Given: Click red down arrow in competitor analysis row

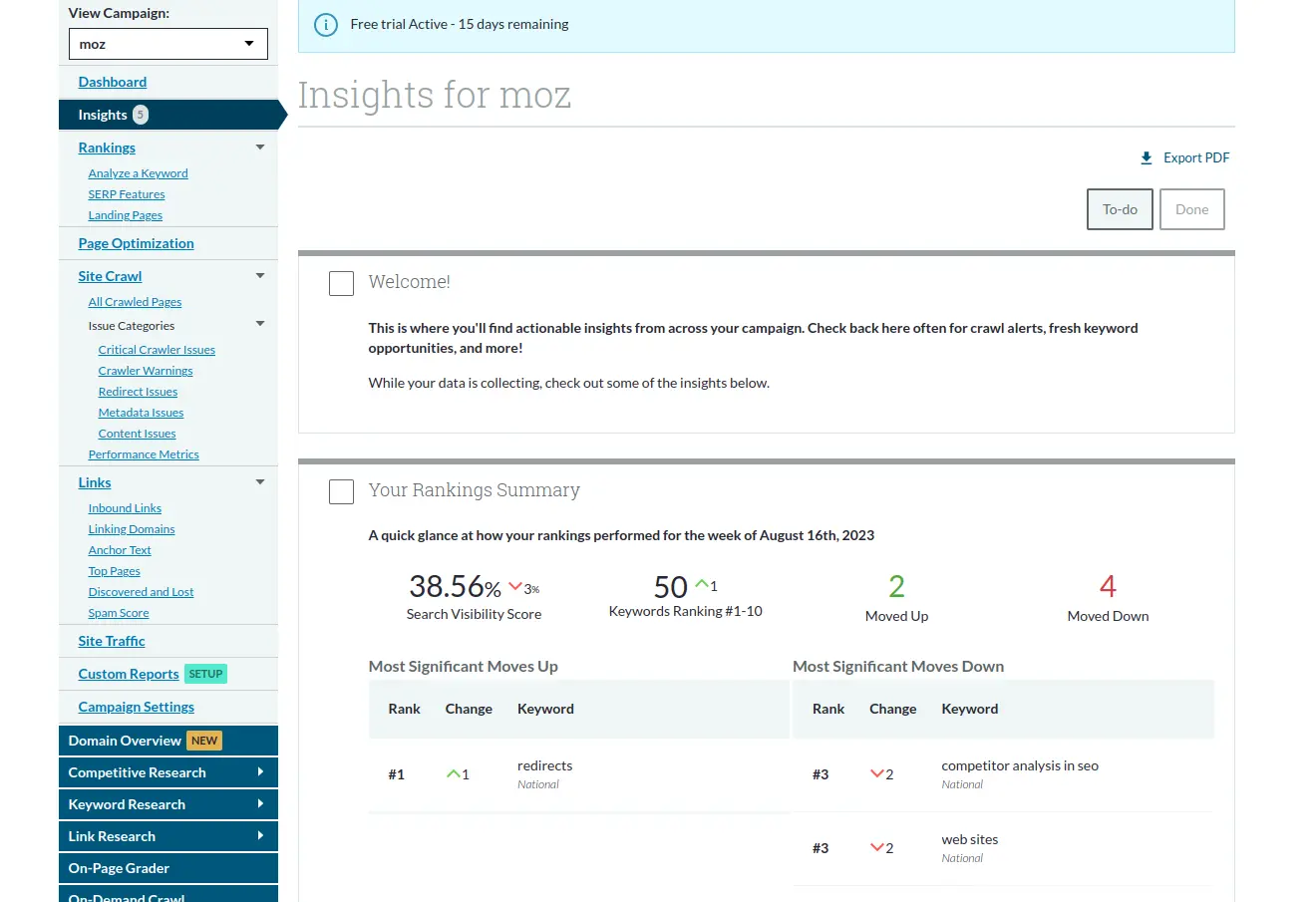Looking at the screenshot, I should (877, 773).
